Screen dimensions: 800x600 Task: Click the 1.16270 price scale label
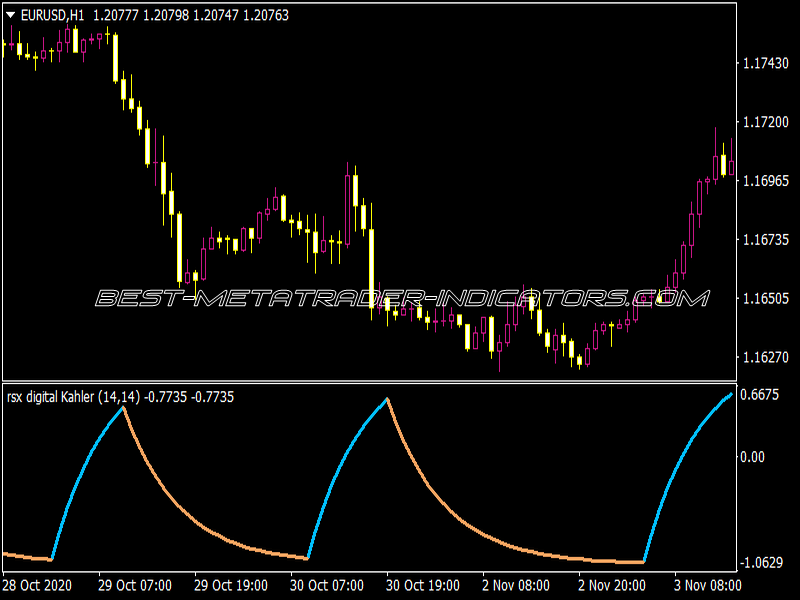pos(765,357)
